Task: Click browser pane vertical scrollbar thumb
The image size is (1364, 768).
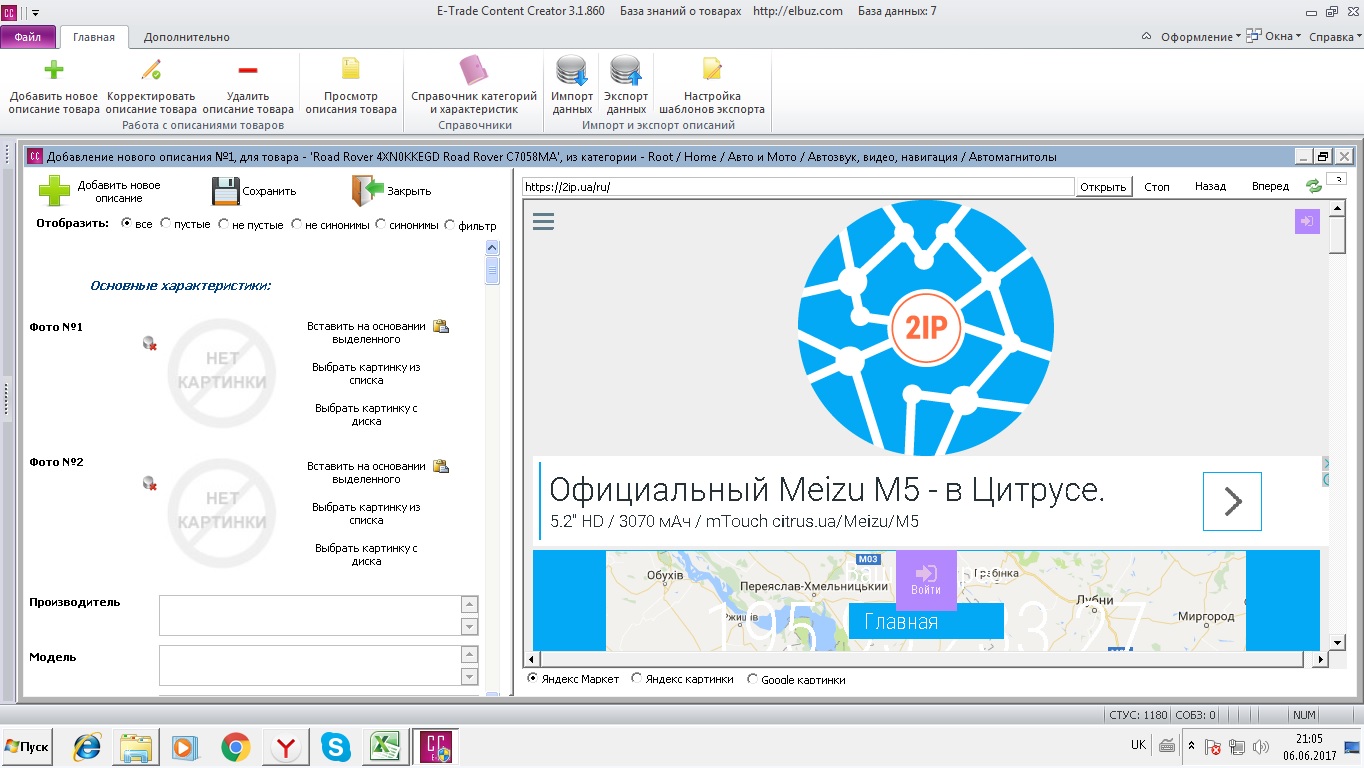Action: (x=1337, y=235)
